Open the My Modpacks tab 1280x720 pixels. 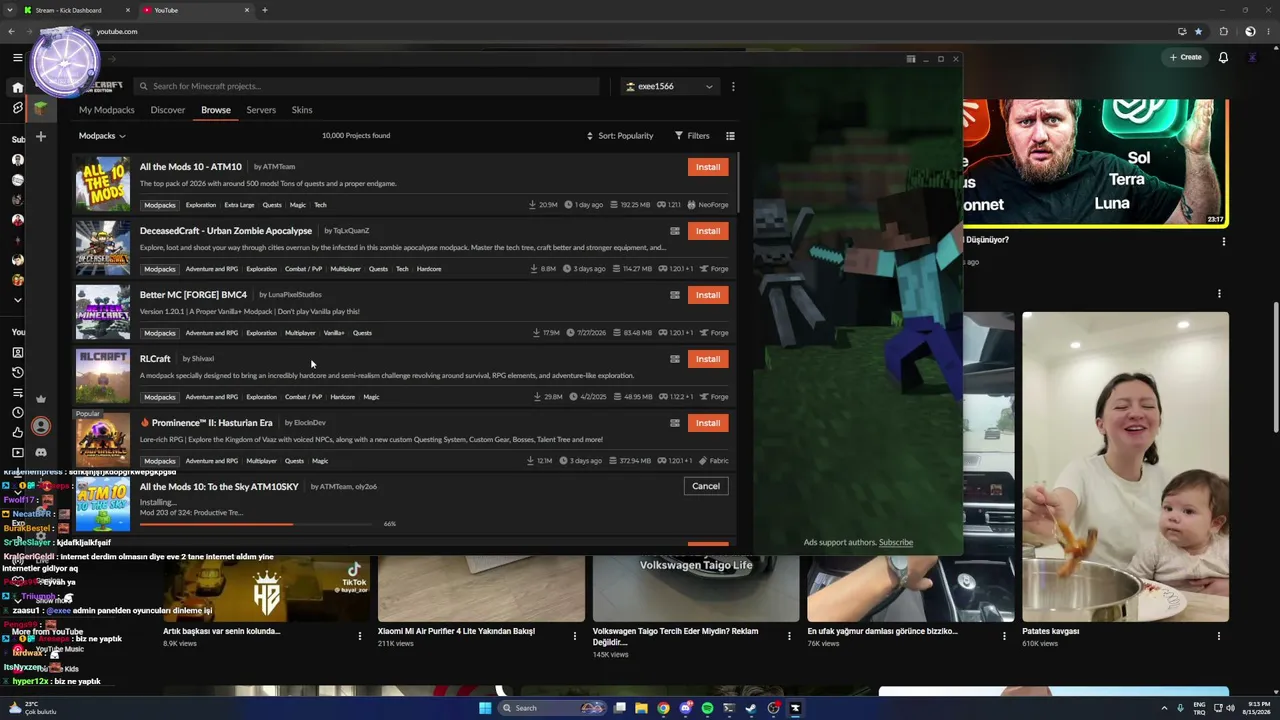107,110
